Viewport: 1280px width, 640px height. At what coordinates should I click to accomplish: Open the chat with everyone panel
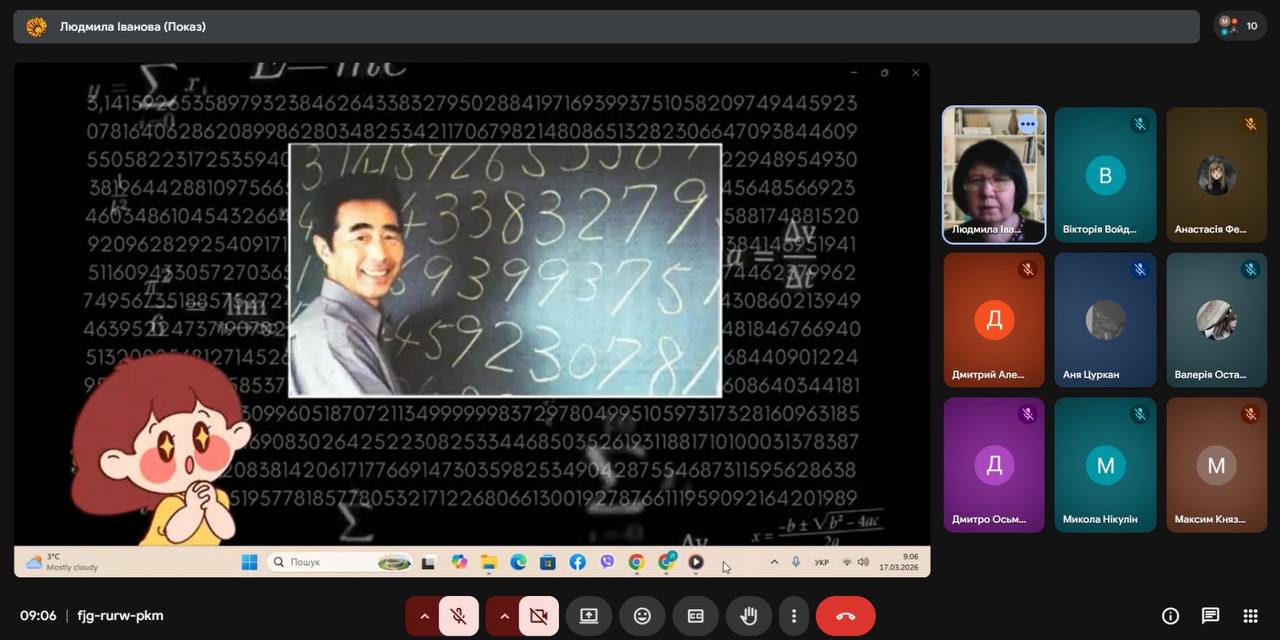pos(1210,616)
